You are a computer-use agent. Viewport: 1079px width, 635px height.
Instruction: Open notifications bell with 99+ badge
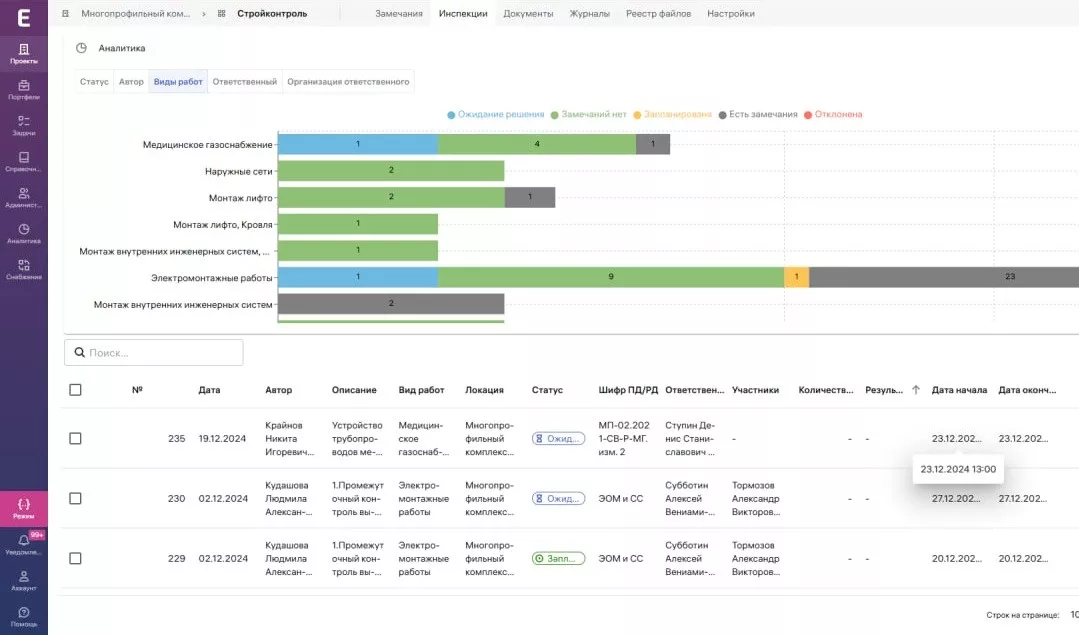[x=24, y=544]
